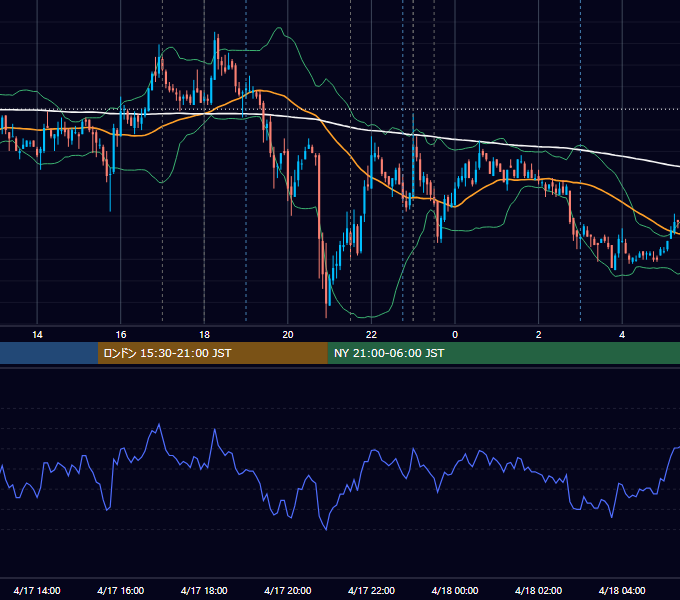Click the 4/18 04:00 date label
The width and height of the screenshot is (680, 600).
[x=622, y=590]
